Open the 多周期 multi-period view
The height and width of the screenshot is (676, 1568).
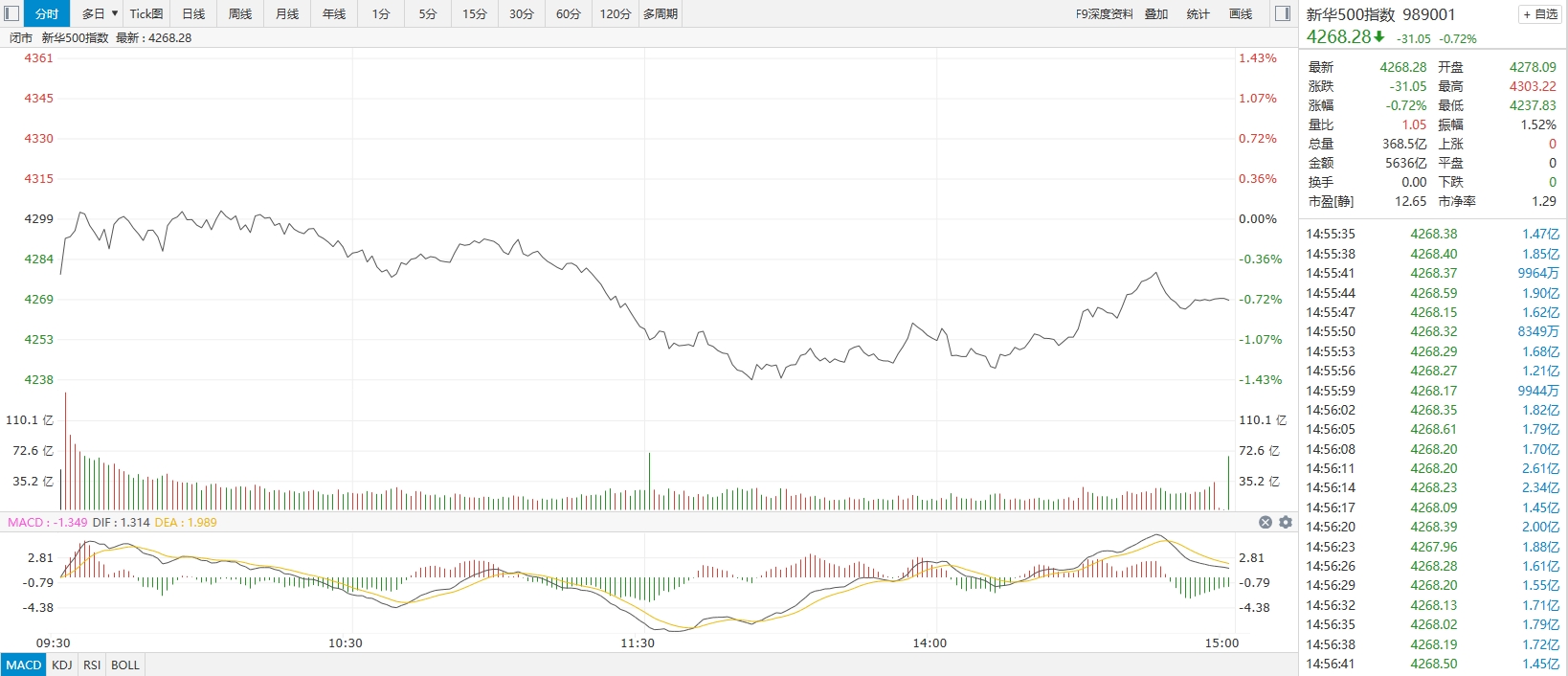661,13
